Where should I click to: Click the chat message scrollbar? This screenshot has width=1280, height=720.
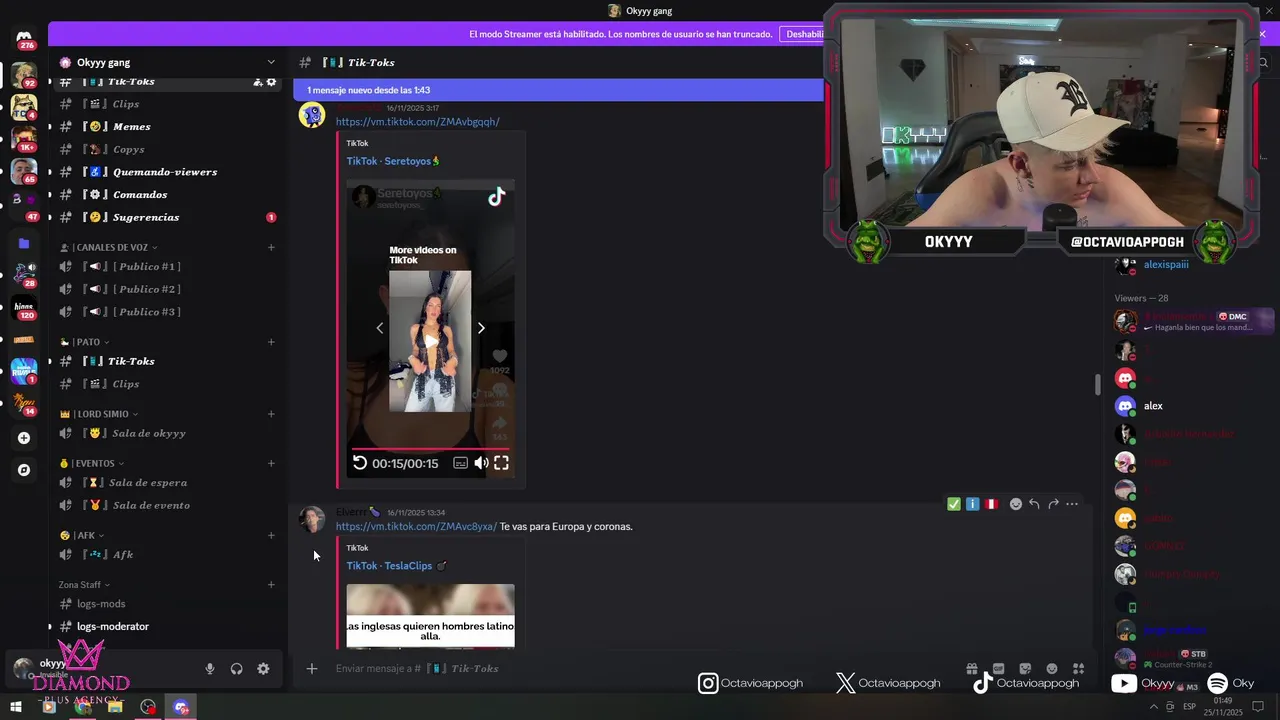point(1097,384)
